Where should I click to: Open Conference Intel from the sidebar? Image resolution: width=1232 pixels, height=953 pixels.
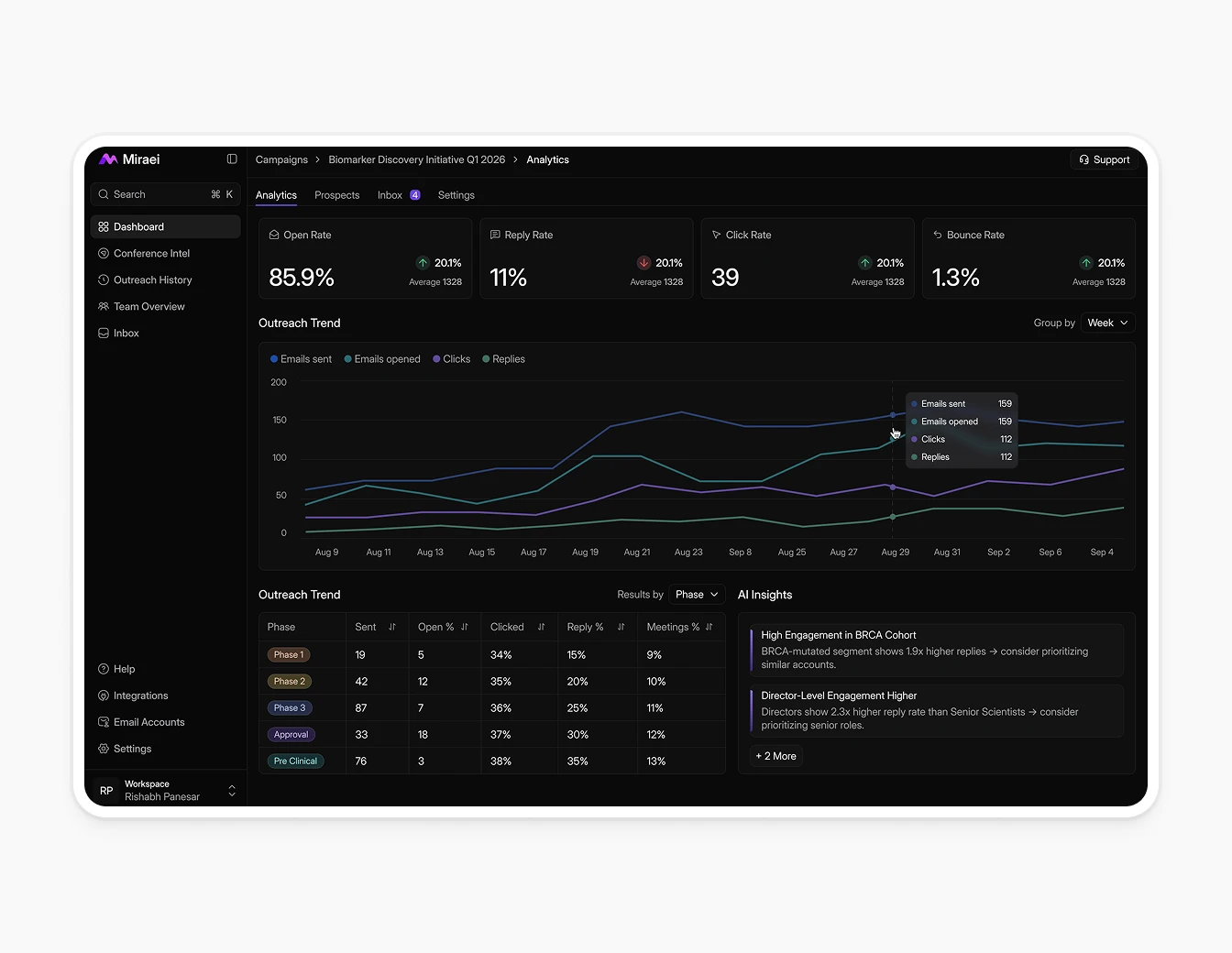151,253
